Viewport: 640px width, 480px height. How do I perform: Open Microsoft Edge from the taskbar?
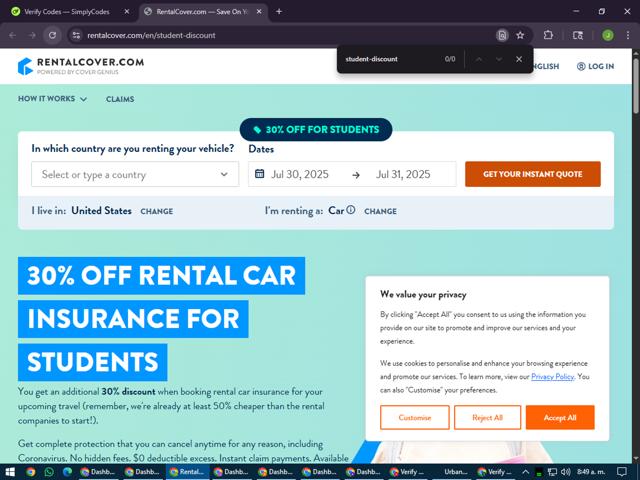67,472
